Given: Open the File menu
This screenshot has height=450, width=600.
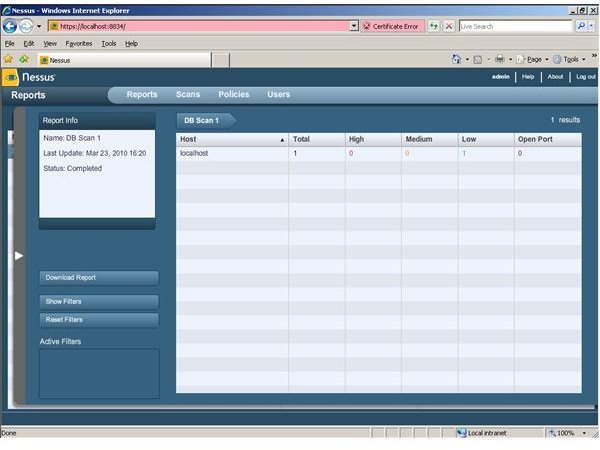Looking at the screenshot, I should 10,44.
